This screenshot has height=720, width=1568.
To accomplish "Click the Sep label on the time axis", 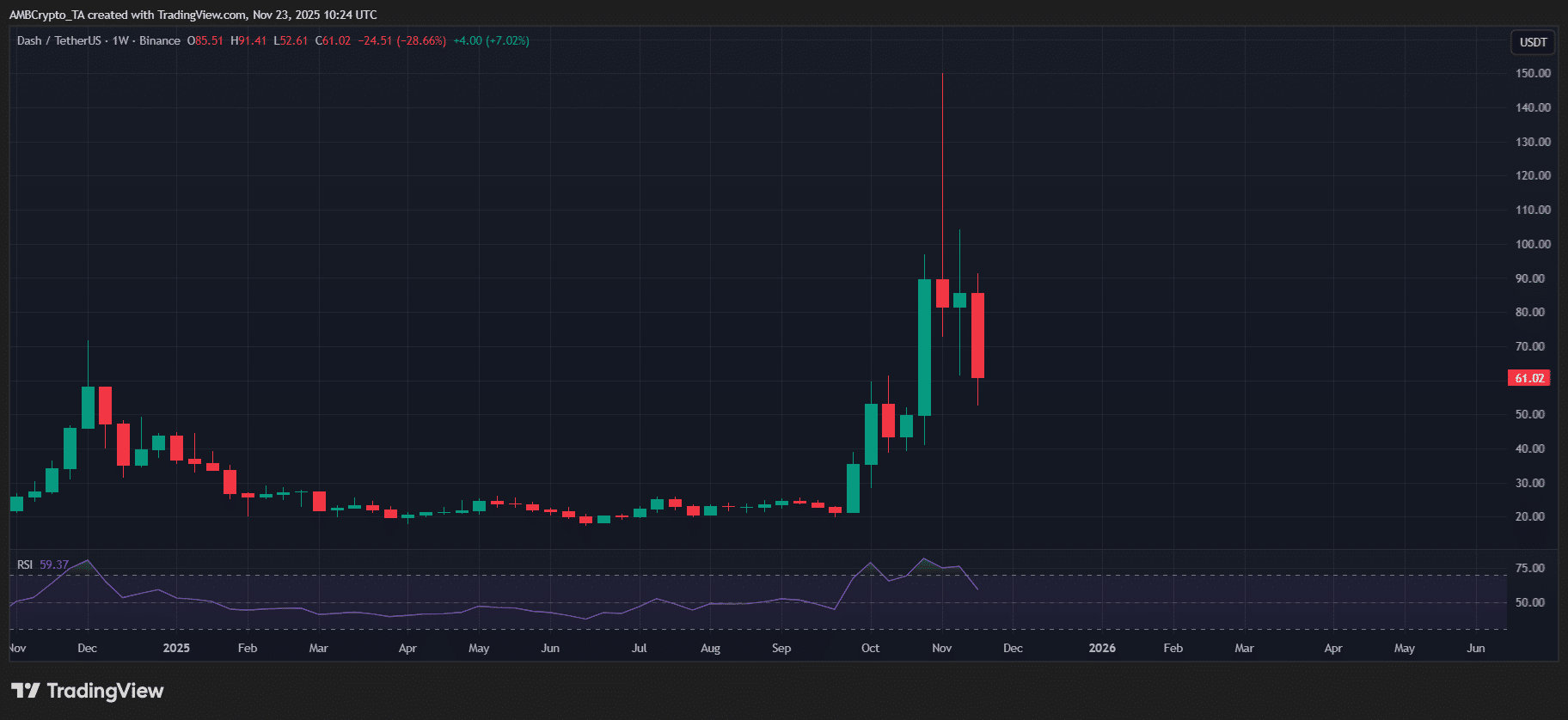I will (781, 648).
